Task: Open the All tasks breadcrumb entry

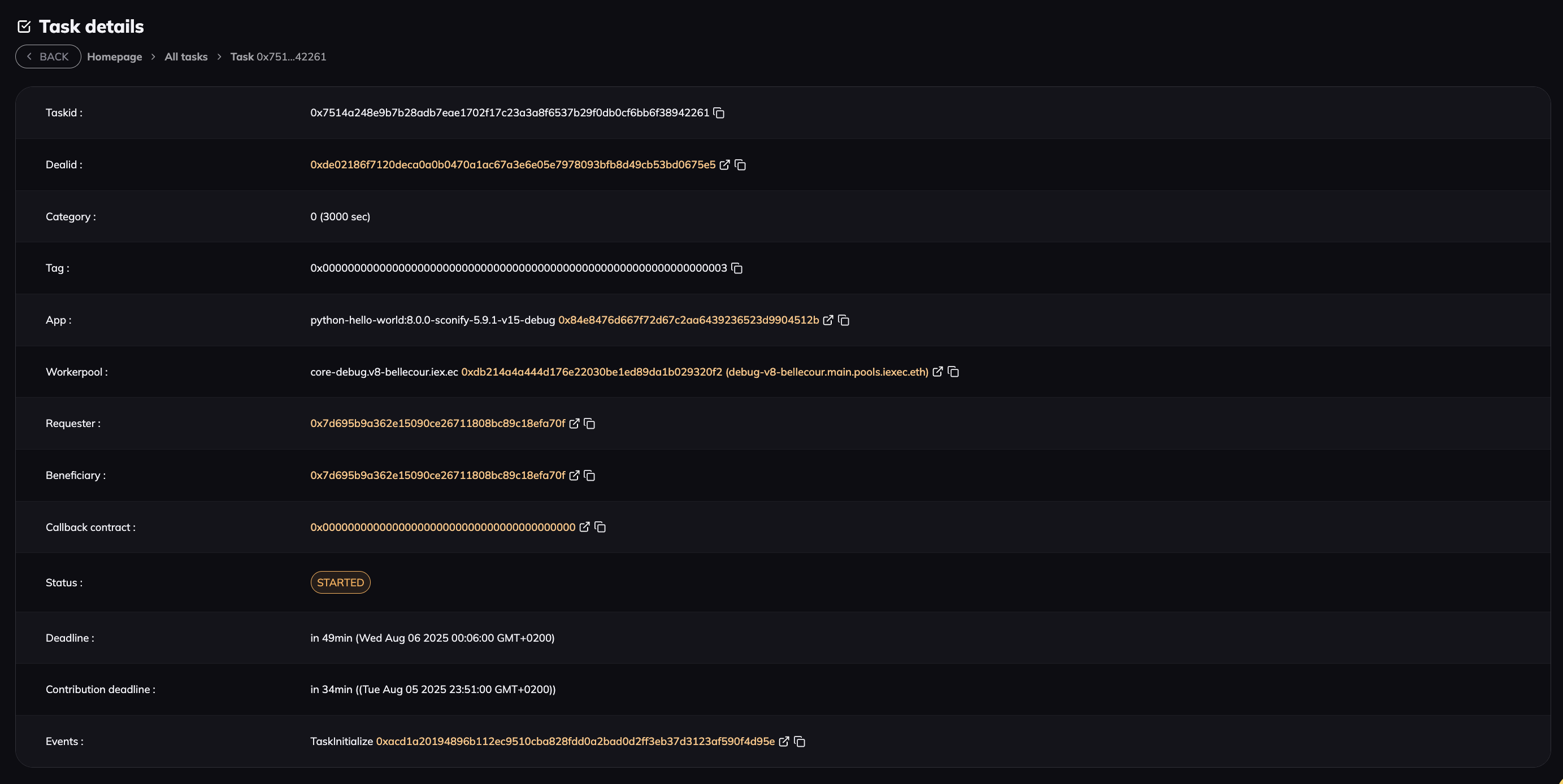Action: tap(186, 56)
